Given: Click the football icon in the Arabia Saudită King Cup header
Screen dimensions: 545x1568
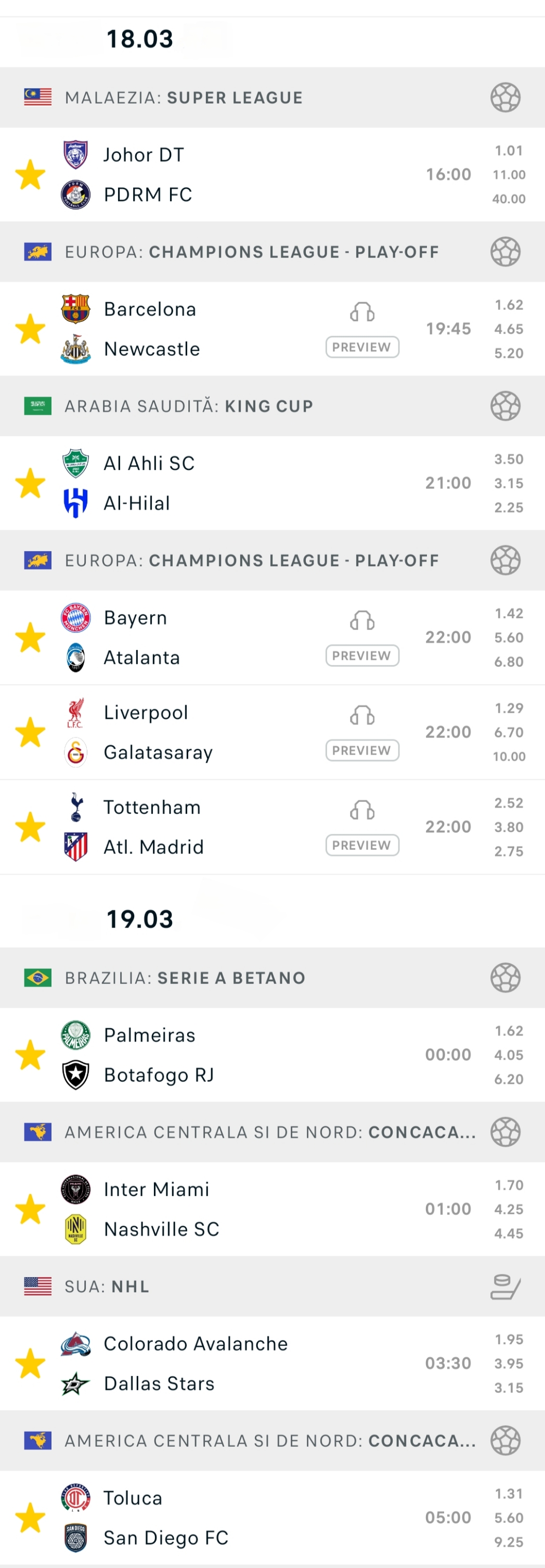Looking at the screenshot, I should pos(505,406).
